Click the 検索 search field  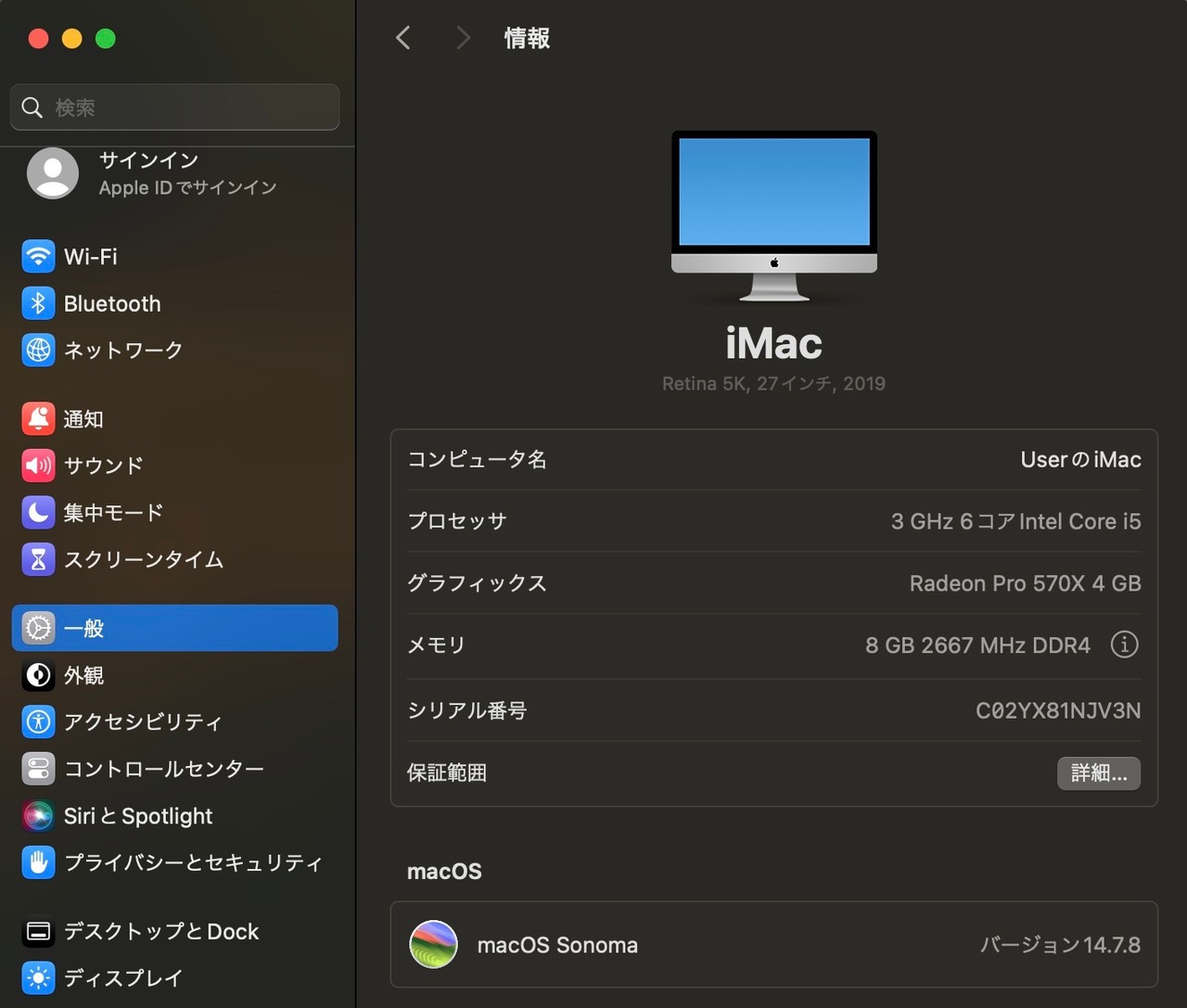(x=175, y=108)
